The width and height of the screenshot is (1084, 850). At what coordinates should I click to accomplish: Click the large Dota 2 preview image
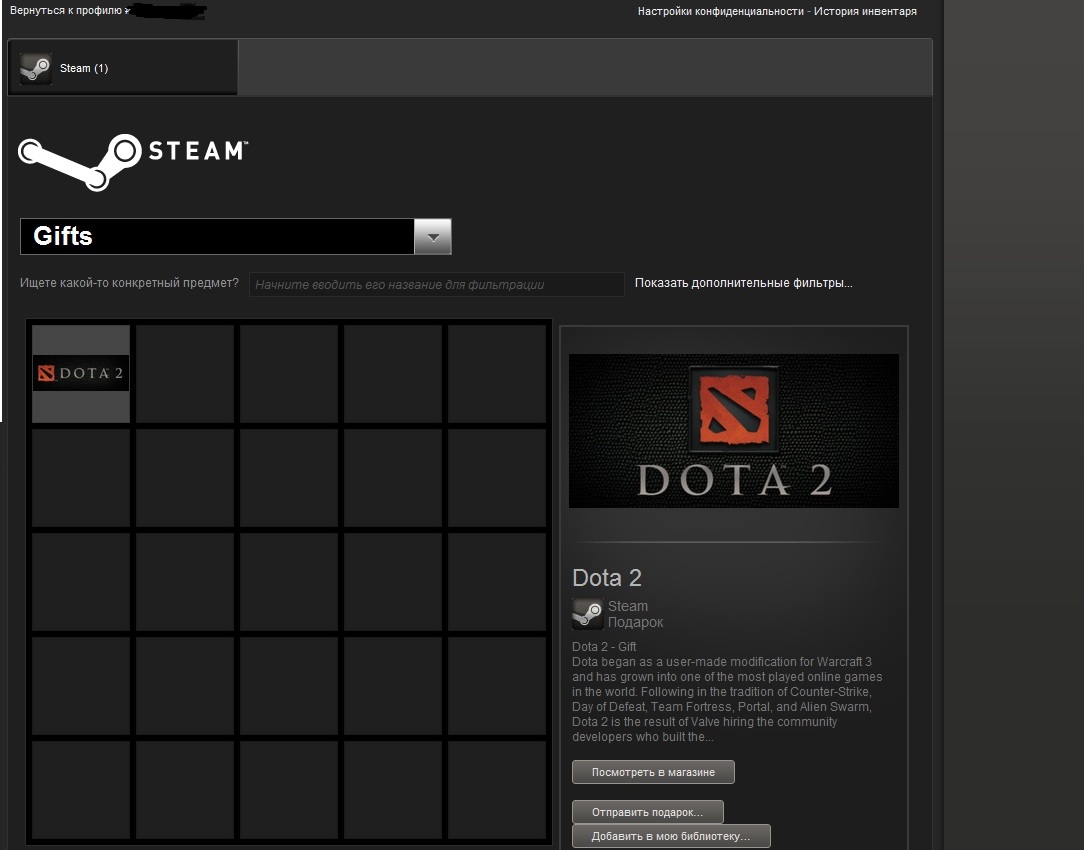(733, 431)
